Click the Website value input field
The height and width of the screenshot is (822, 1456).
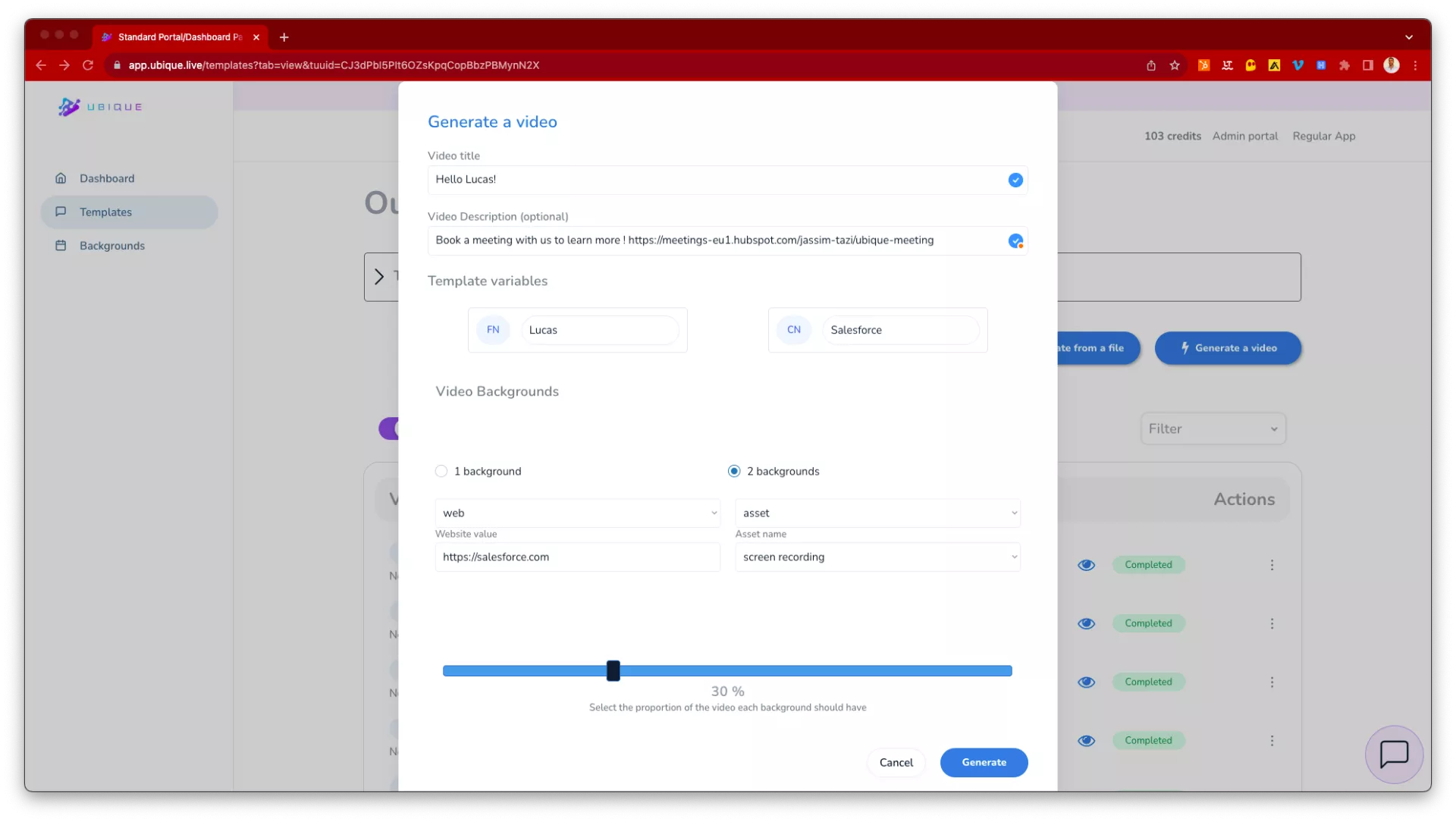(577, 557)
